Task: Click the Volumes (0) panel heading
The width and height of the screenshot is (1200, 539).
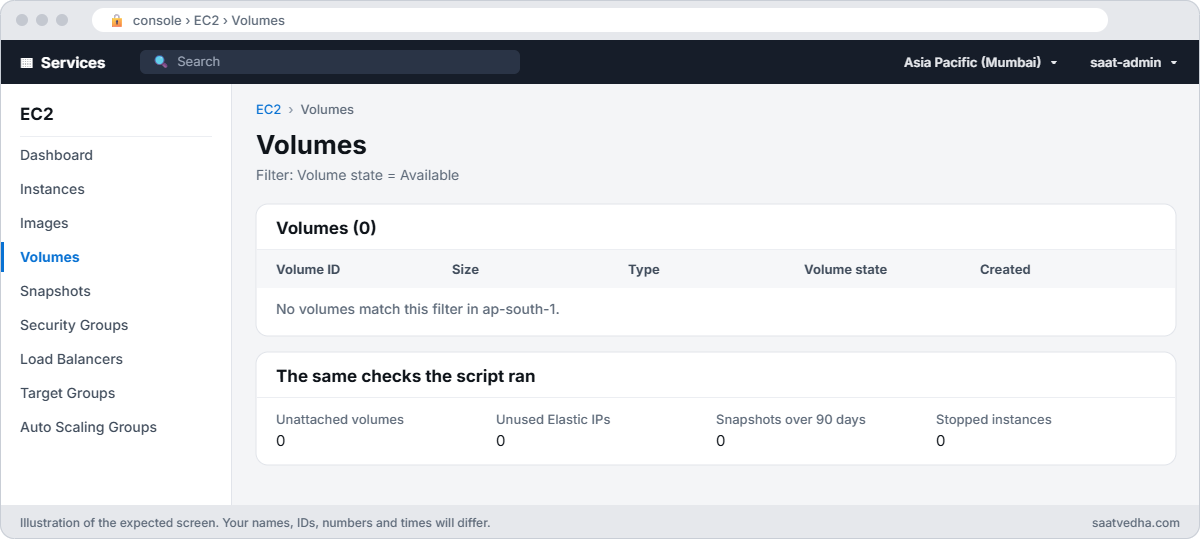Action: pyautogui.click(x=326, y=228)
